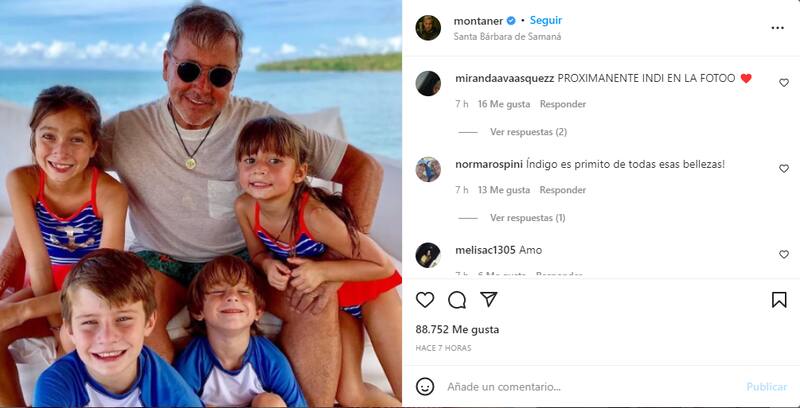
Task: Like melisac1305's comment
Action: point(784,255)
